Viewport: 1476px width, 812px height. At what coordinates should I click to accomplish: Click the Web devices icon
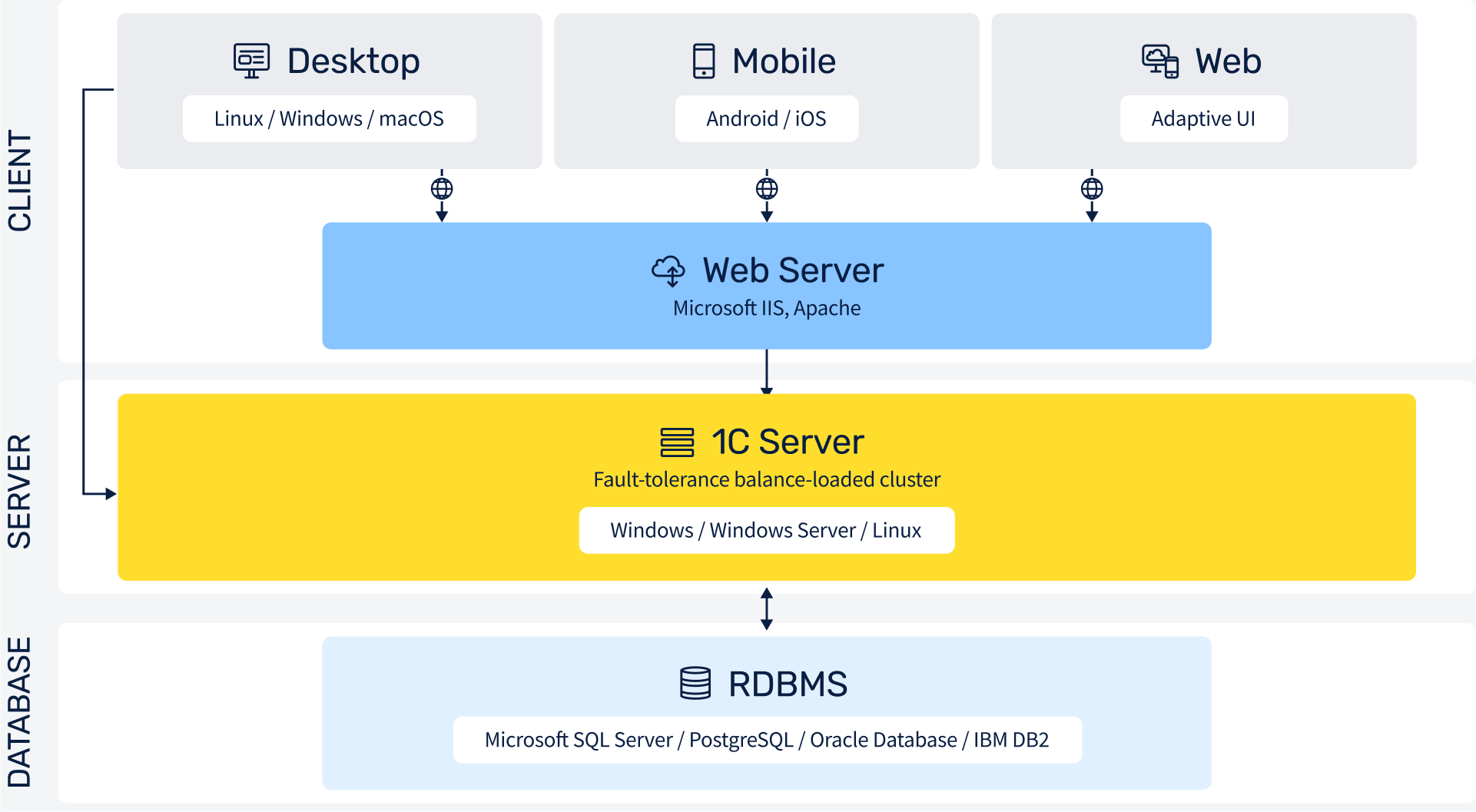pyautogui.click(x=1160, y=61)
